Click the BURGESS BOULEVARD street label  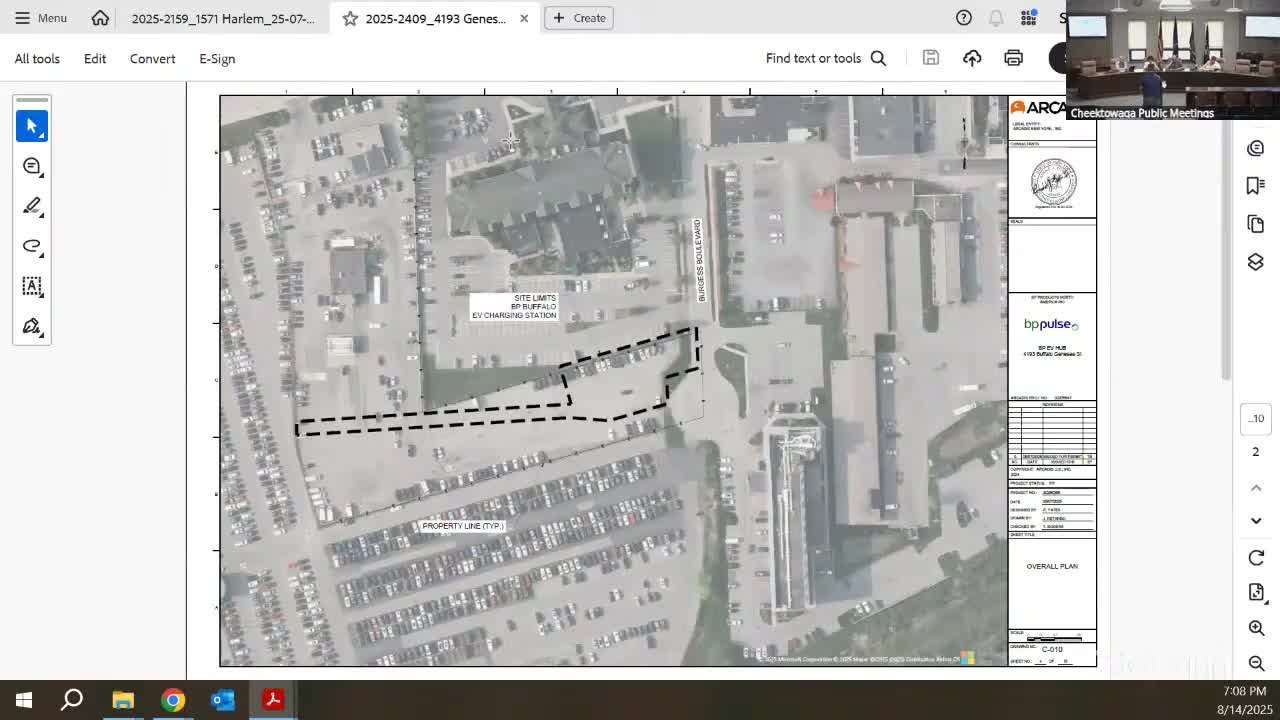point(699,260)
